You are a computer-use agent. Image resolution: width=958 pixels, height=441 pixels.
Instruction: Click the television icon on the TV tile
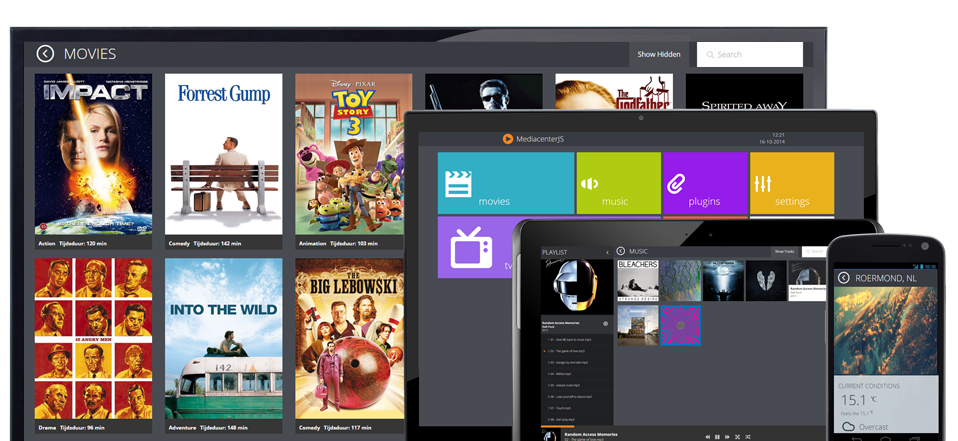click(471, 247)
